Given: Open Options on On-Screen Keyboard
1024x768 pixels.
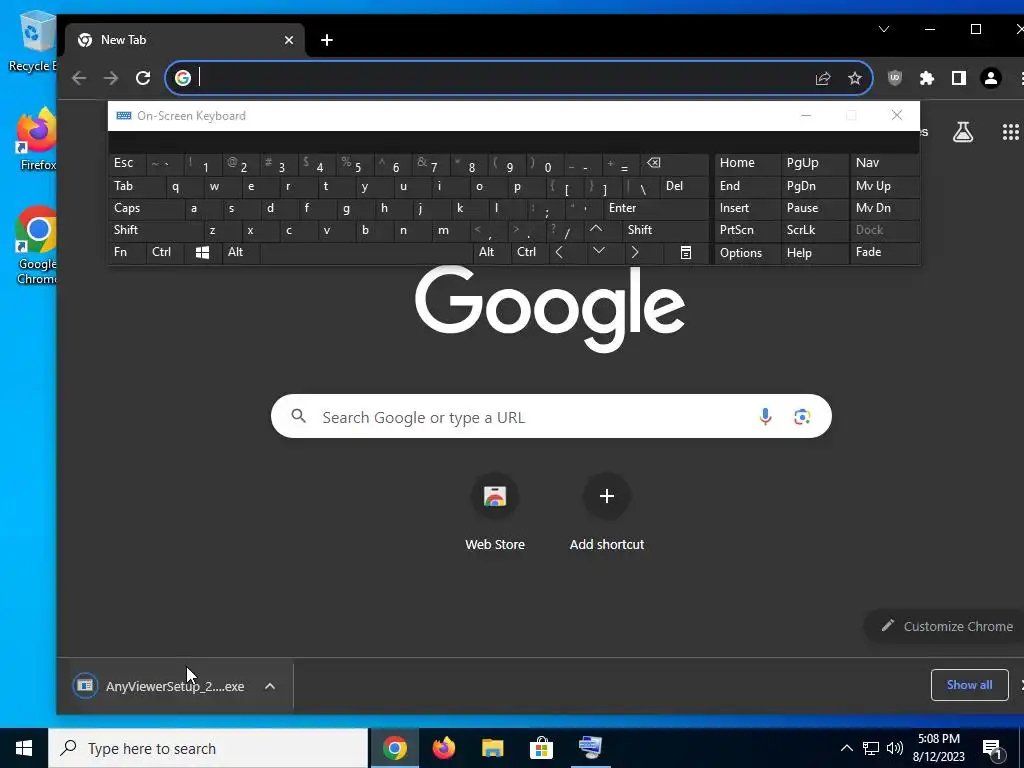Looking at the screenshot, I should pos(747,252).
